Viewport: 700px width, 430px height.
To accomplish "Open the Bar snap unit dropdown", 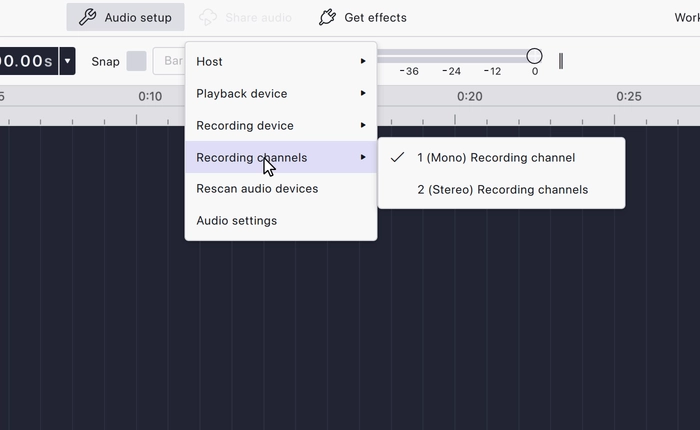I will (169, 61).
